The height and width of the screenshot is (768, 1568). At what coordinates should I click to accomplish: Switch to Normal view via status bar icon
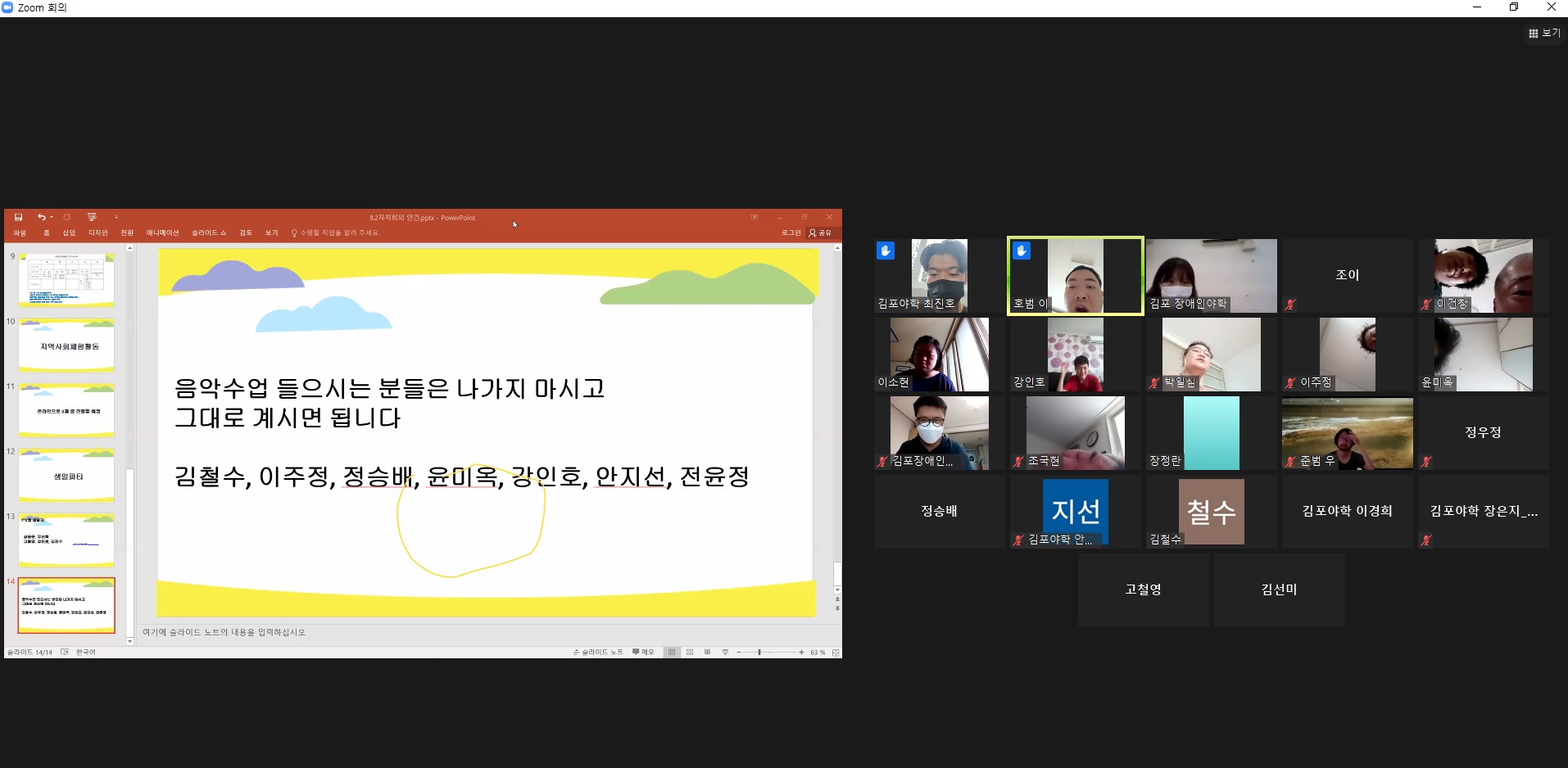672,653
